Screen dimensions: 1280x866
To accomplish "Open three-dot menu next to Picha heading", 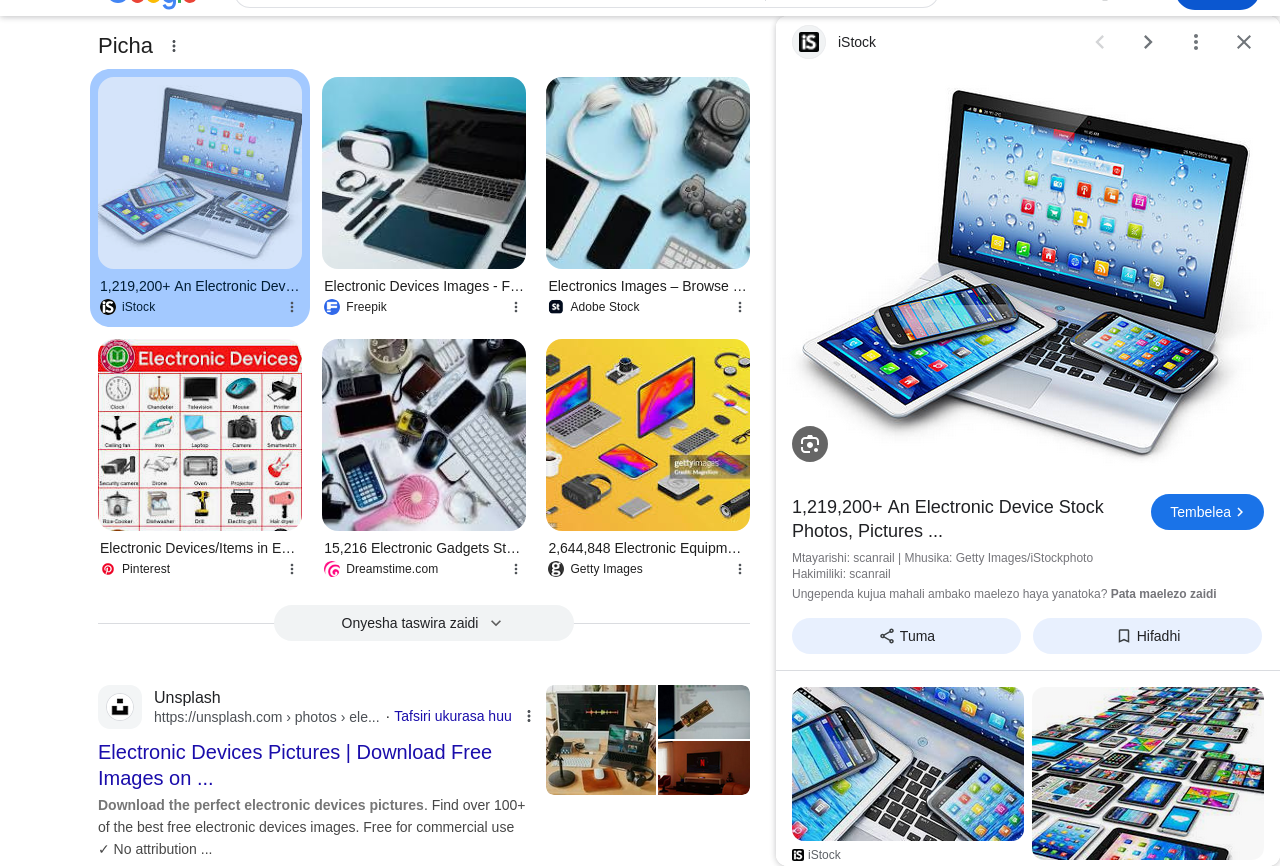I will (174, 46).
